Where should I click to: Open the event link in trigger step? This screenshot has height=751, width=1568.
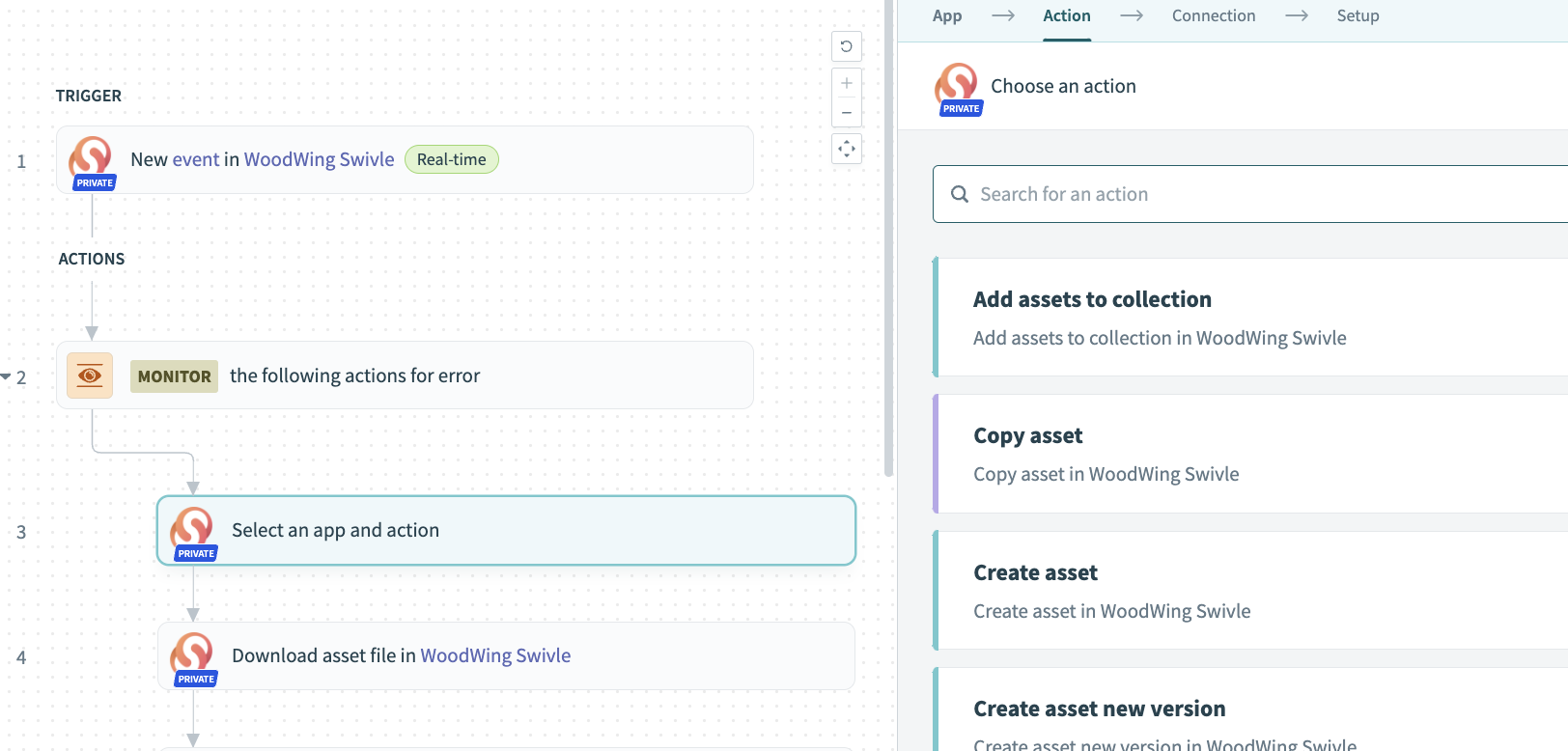coord(196,159)
